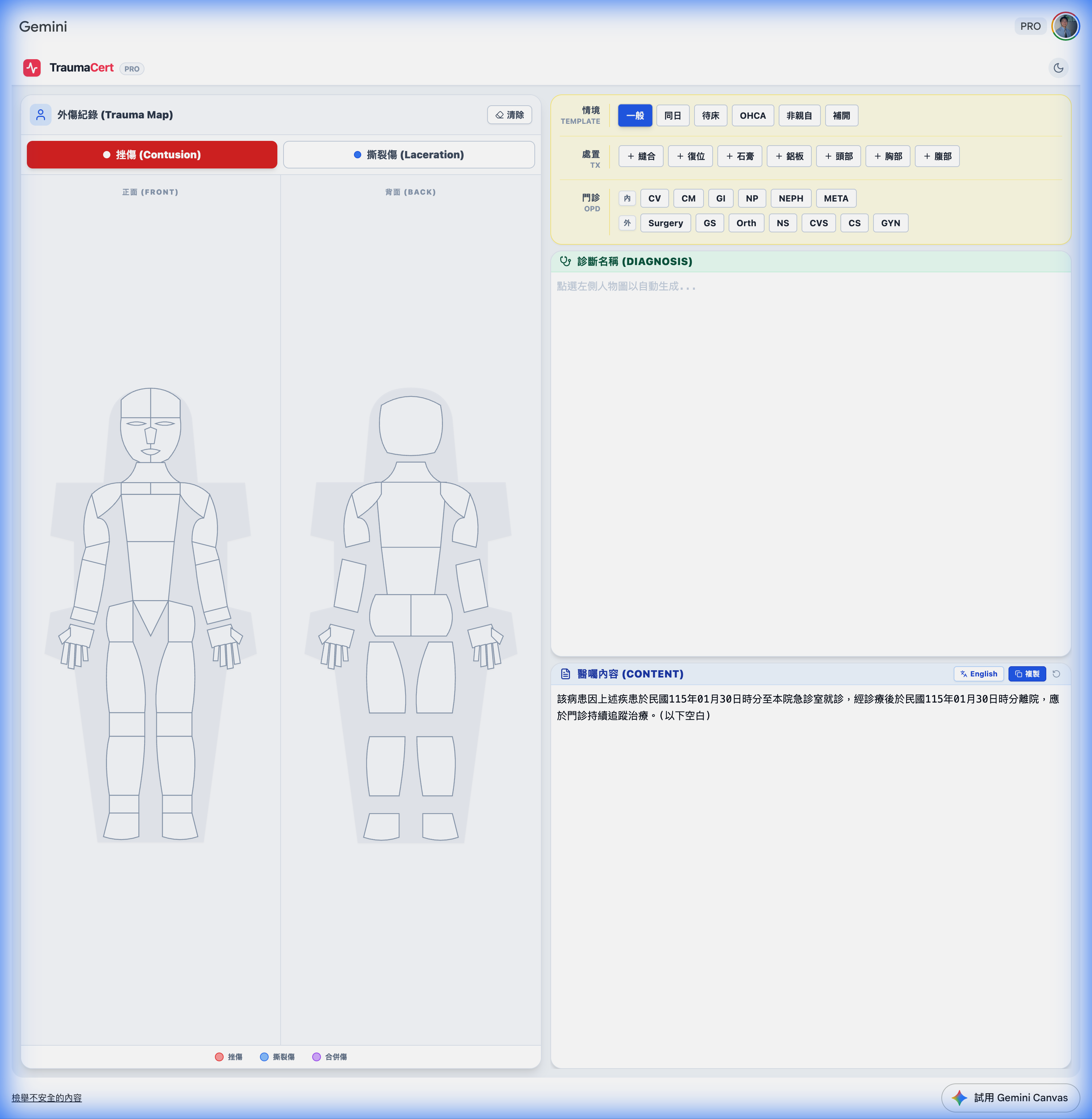Open 檢舉不安全的內容 link
The width and height of the screenshot is (1092, 1119).
coord(46,1098)
